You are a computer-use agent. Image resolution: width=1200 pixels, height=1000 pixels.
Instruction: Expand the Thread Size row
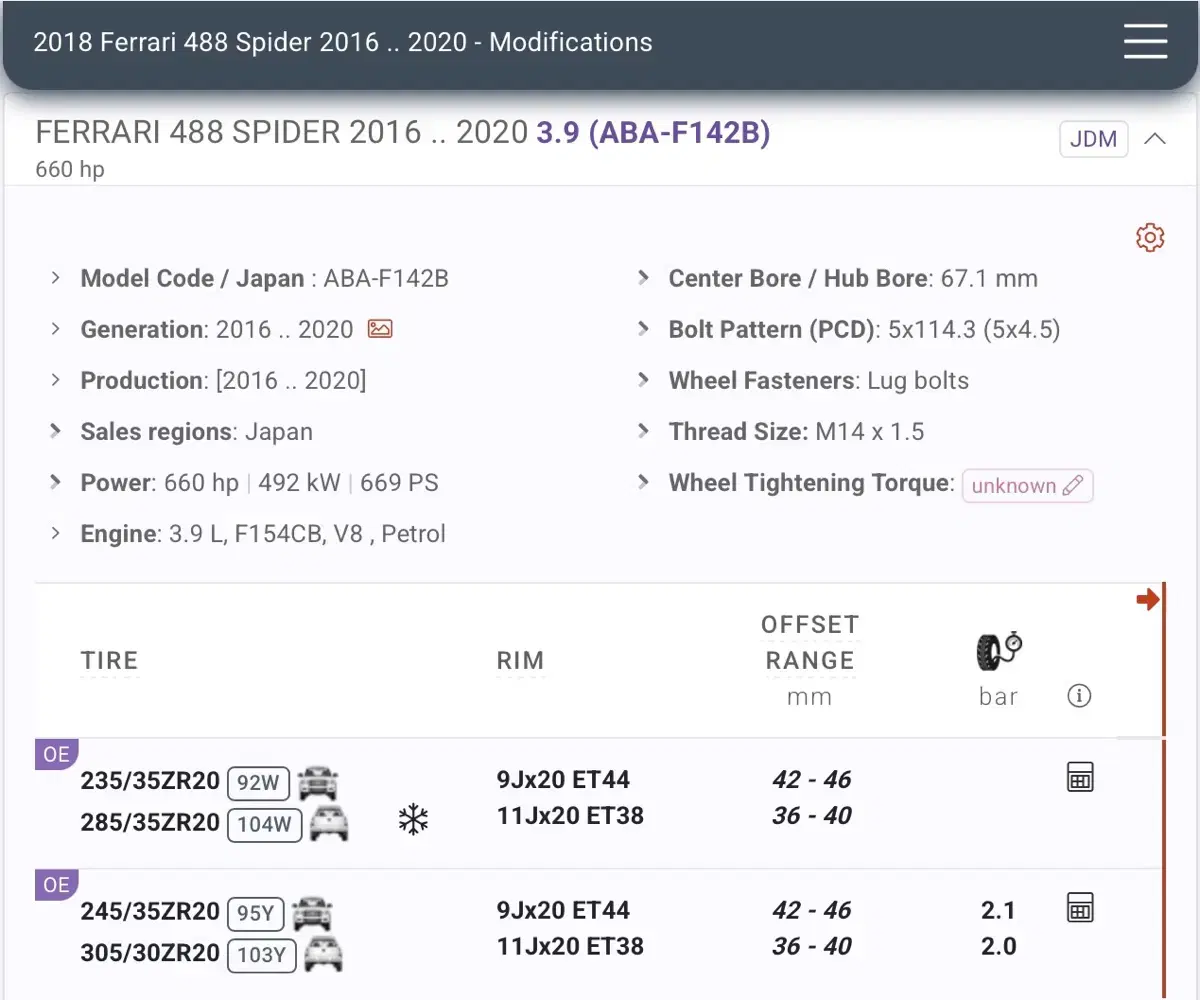pyautogui.click(x=644, y=431)
